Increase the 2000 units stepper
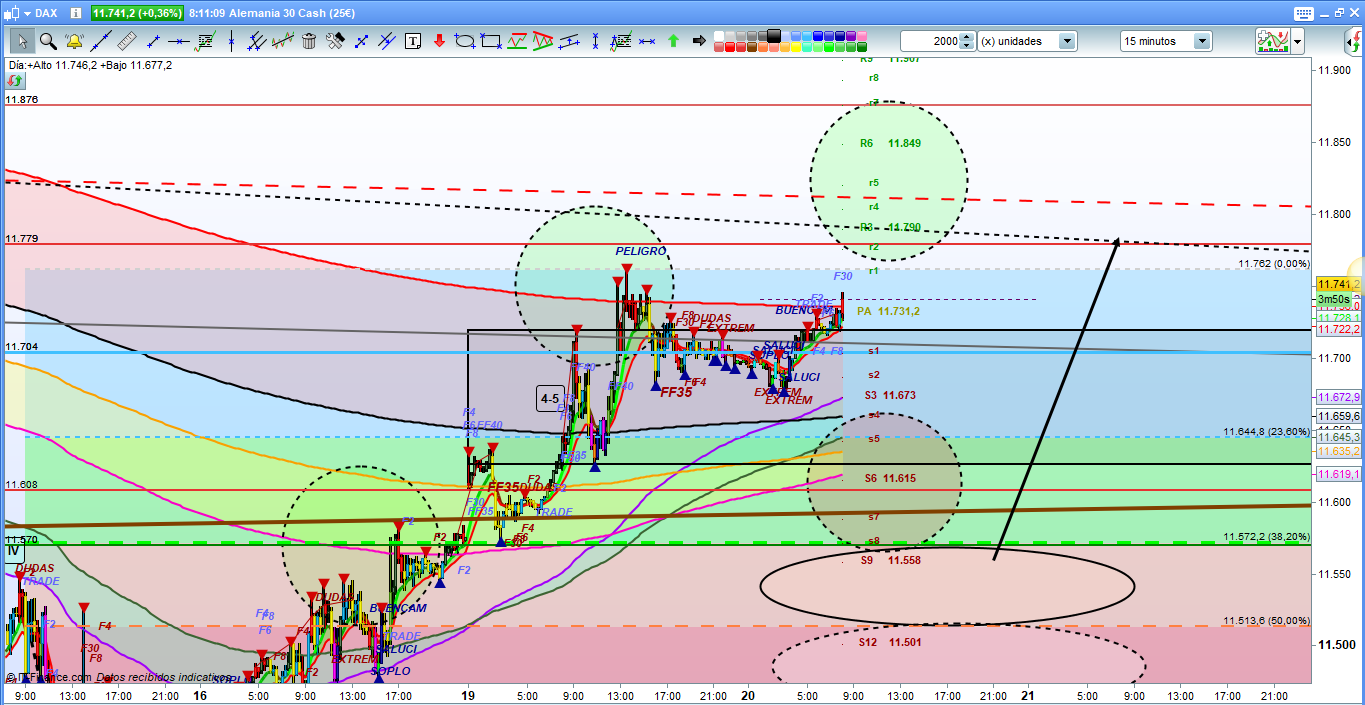The image size is (1365, 705). [967, 37]
